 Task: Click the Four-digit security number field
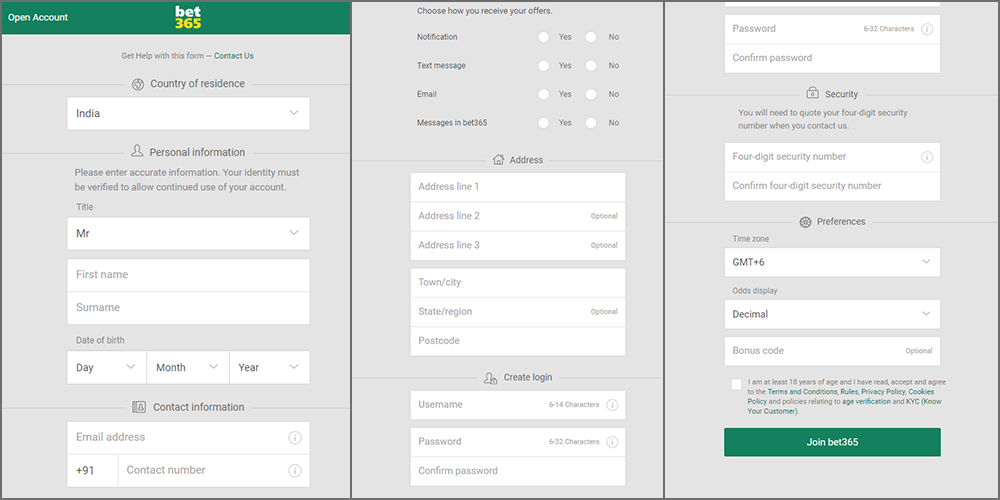click(832, 157)
